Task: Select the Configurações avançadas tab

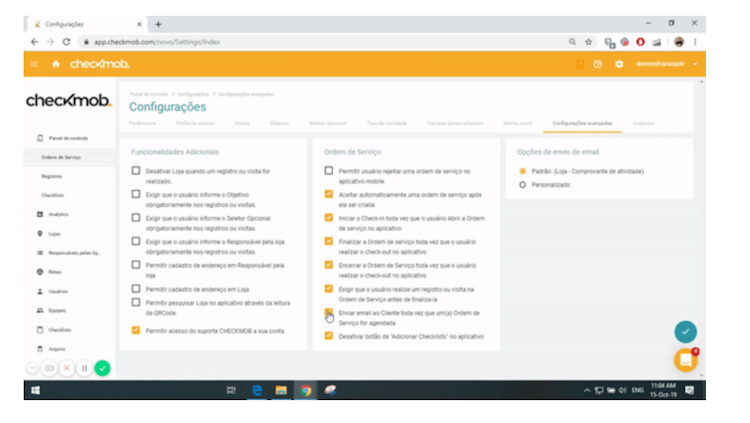Action: pos(582,123)
